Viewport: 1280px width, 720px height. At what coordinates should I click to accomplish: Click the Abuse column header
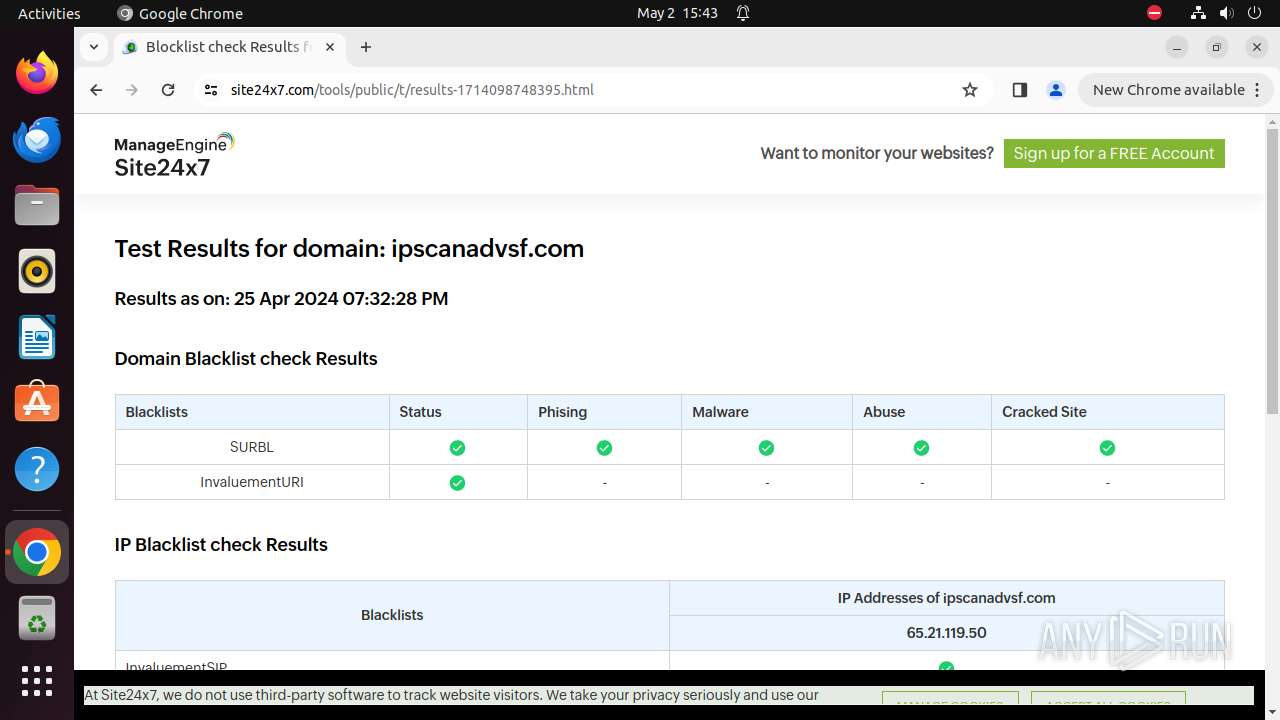pyautogui.click(x=921, y=412)
